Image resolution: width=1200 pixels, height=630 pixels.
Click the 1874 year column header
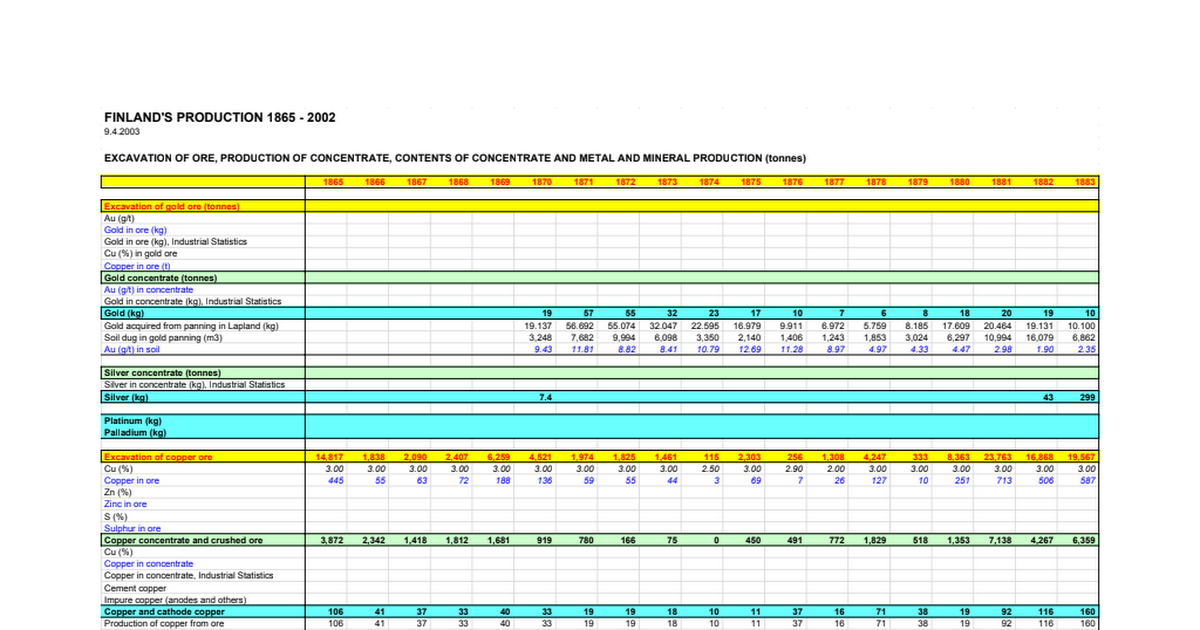pos(710,182)
